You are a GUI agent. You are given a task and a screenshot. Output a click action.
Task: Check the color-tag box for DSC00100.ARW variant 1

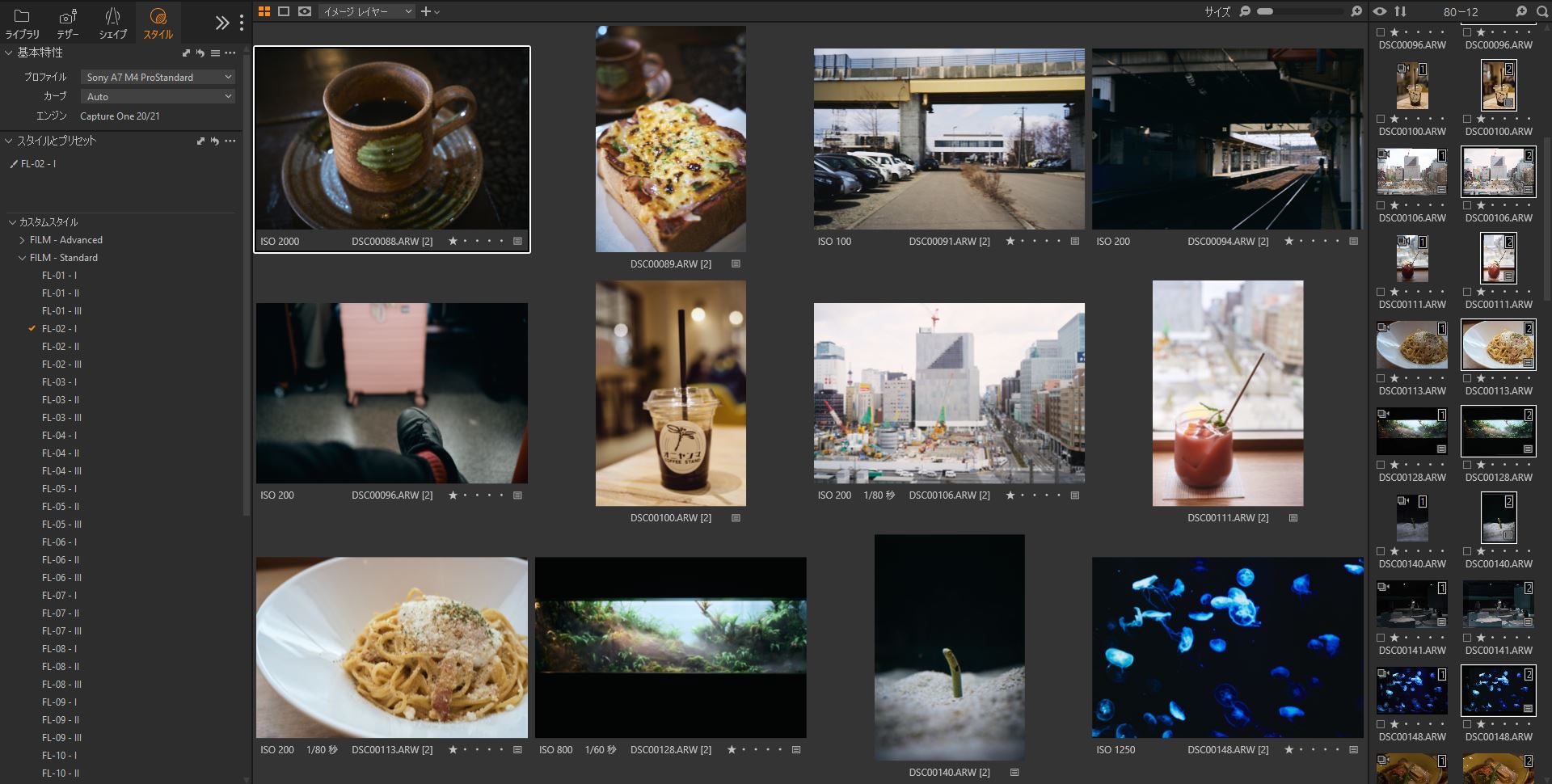1381,119
